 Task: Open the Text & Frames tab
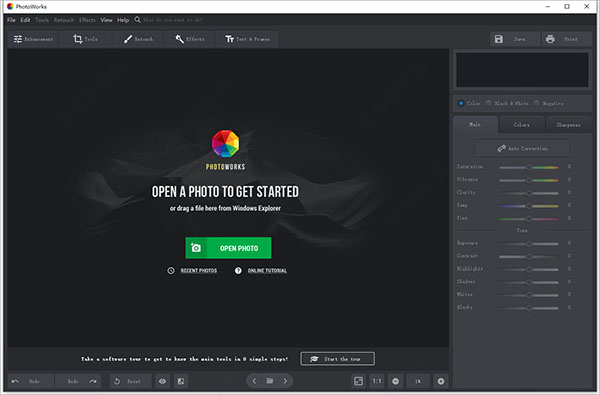click(247, 39)
